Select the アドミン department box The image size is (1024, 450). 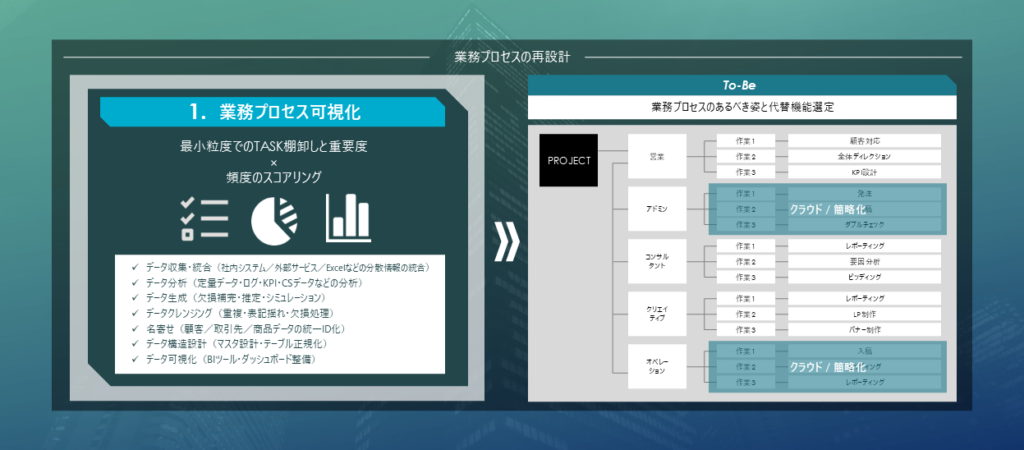point(657,210)
